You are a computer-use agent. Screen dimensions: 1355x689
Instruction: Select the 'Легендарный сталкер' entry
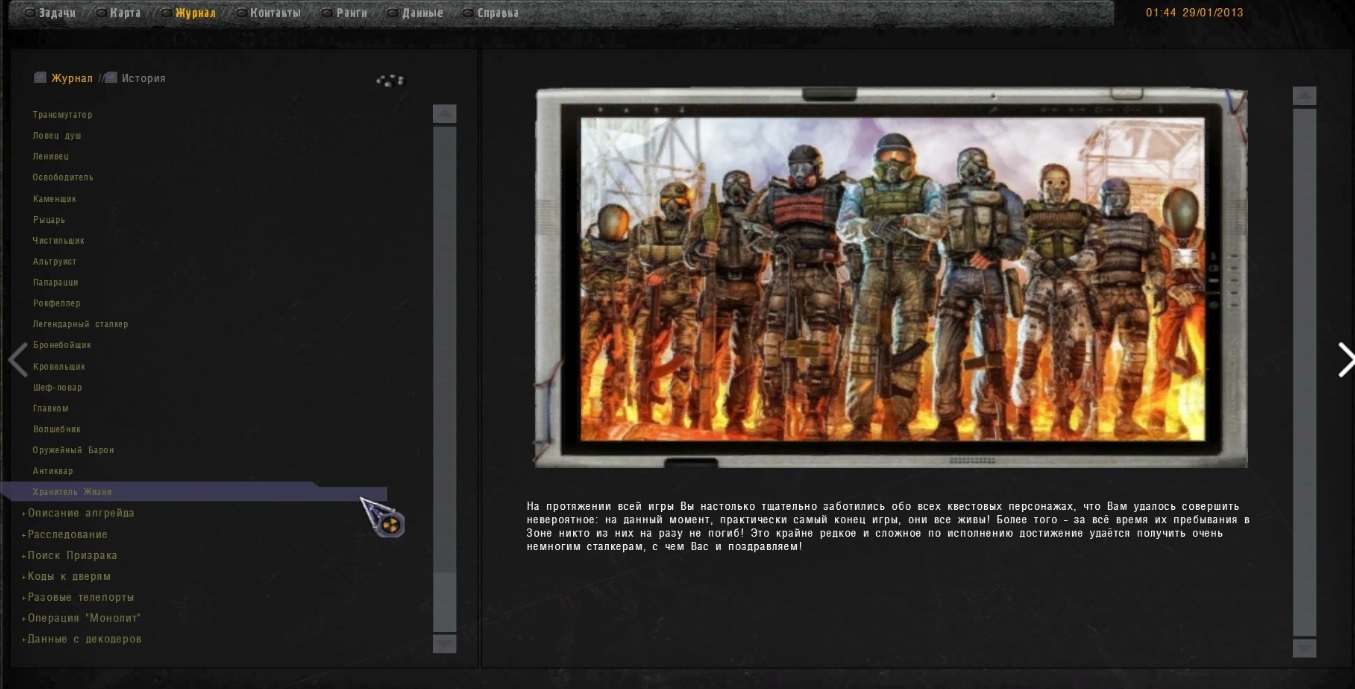coord(80,324)
